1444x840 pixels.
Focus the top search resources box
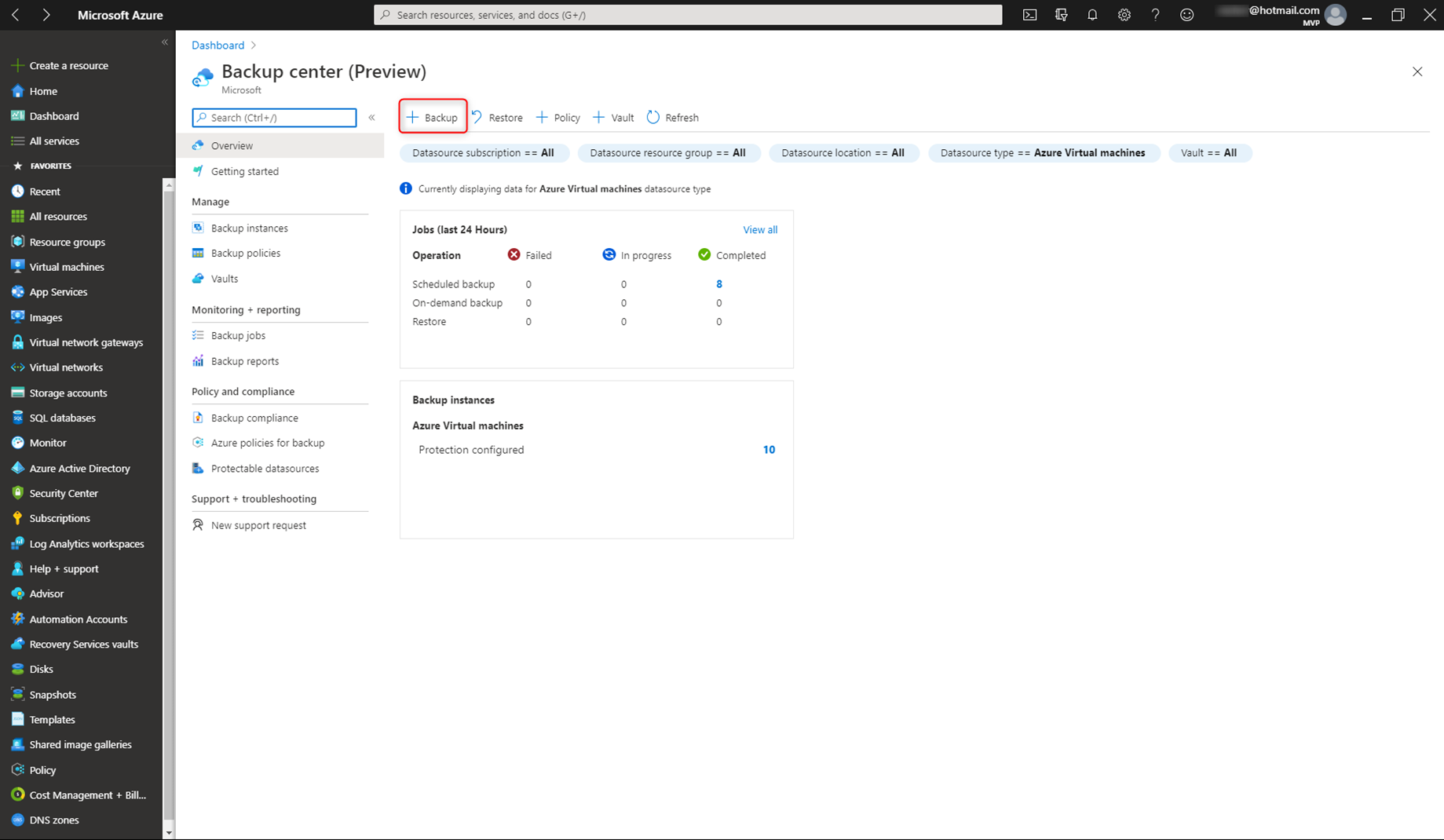pos(688,15)
